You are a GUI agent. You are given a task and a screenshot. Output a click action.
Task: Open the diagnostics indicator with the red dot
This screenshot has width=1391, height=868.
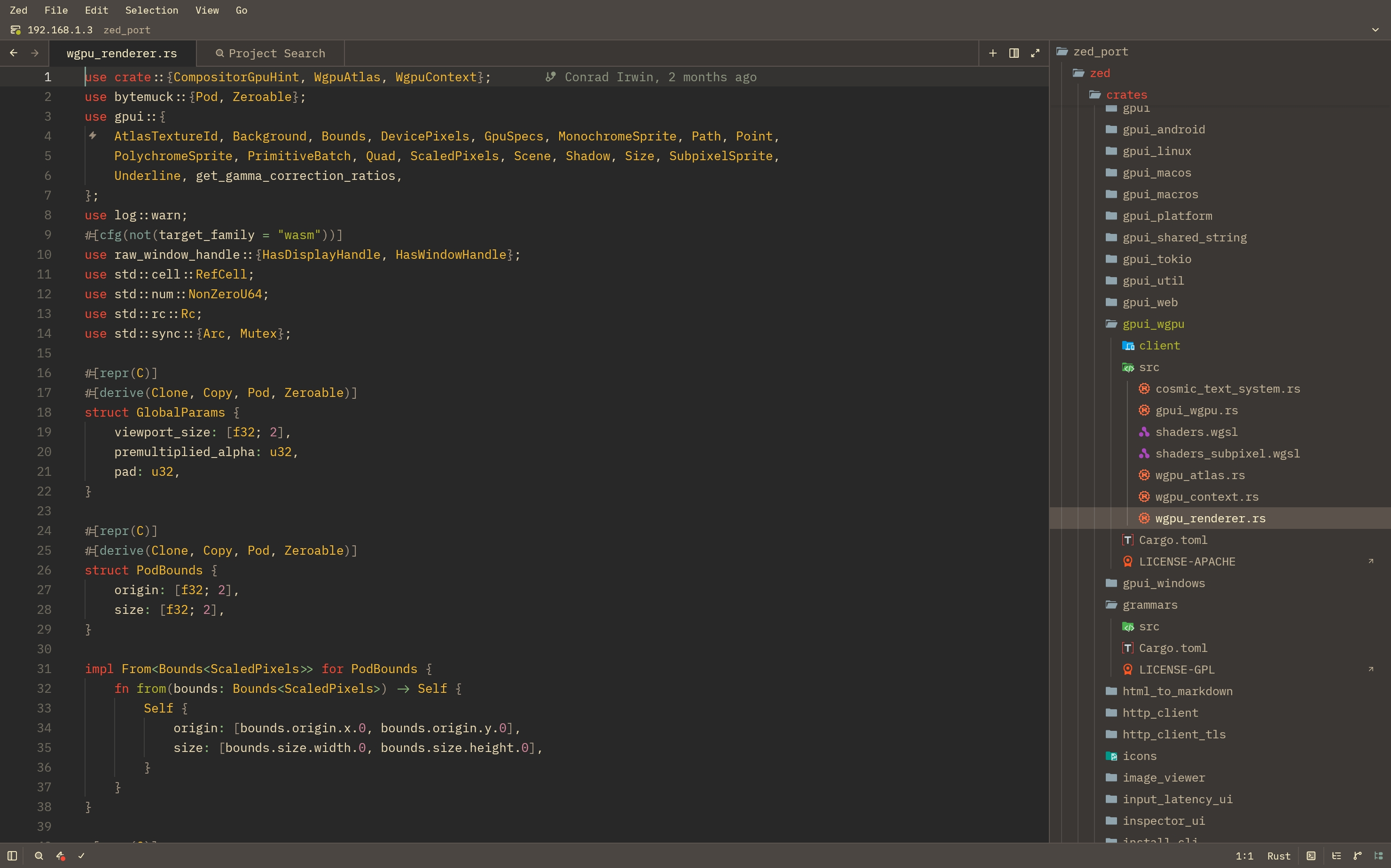60,855
